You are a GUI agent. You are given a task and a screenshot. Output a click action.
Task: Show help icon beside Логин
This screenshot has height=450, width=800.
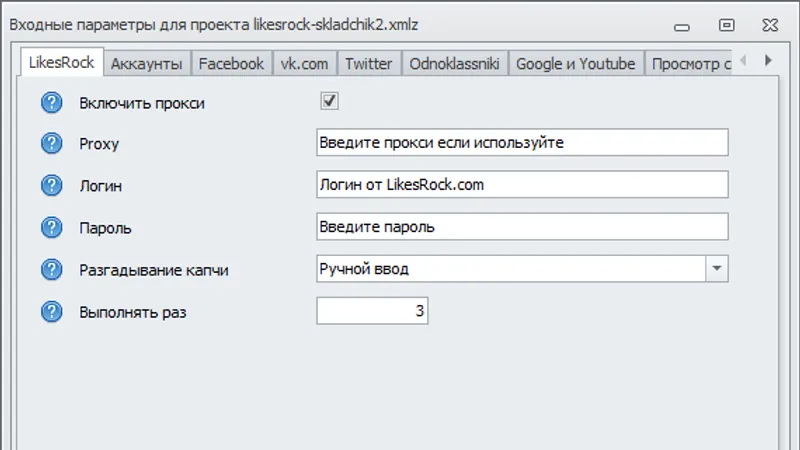pyautogui.click(x=52, y=185)
